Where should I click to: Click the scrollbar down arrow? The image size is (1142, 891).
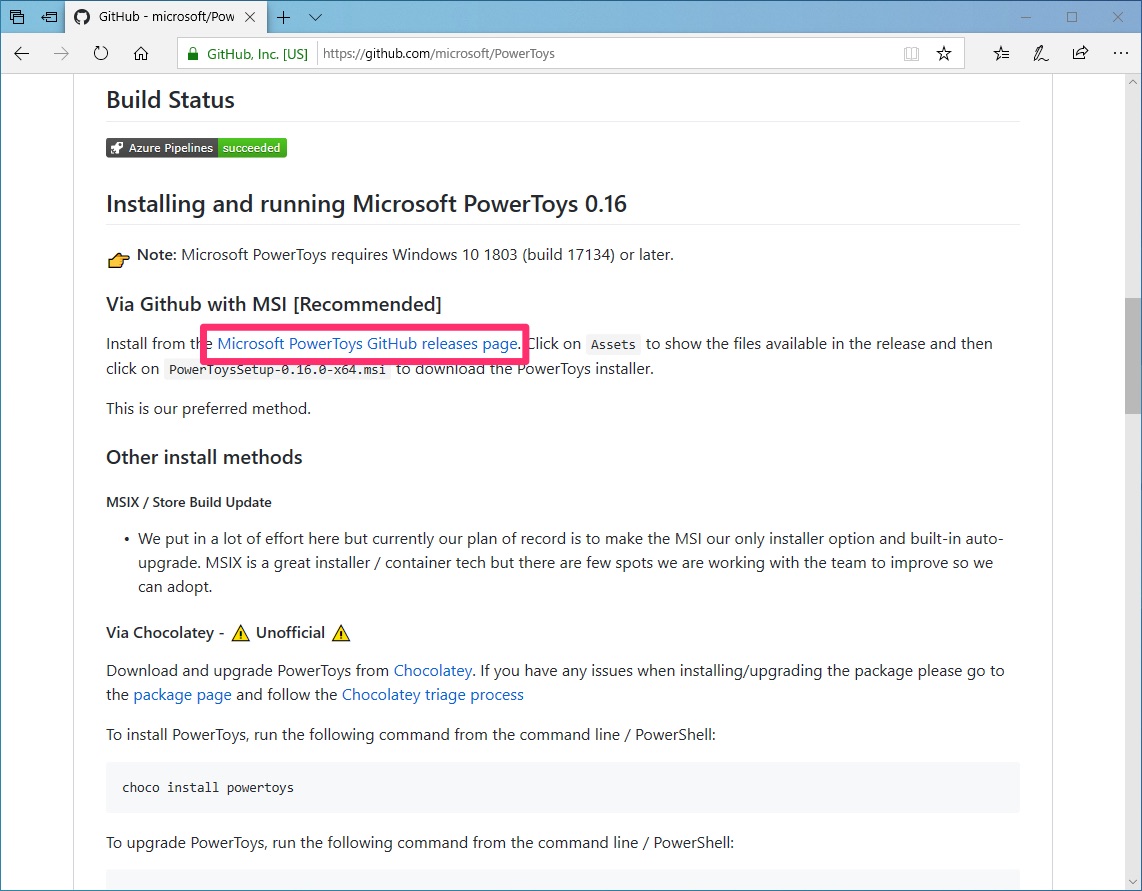[x=1133, y=882]
